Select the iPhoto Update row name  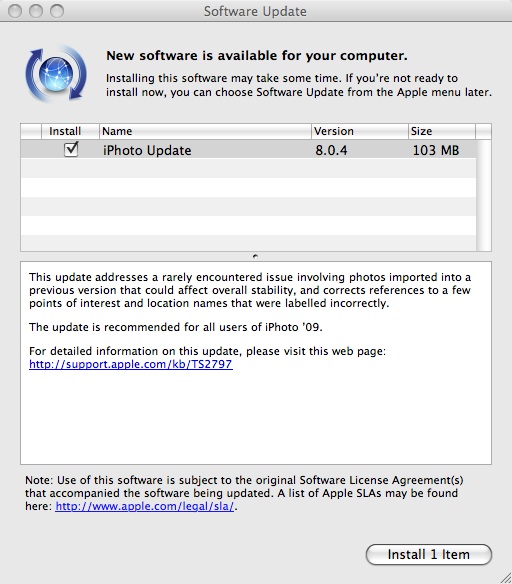coord(147,150)
